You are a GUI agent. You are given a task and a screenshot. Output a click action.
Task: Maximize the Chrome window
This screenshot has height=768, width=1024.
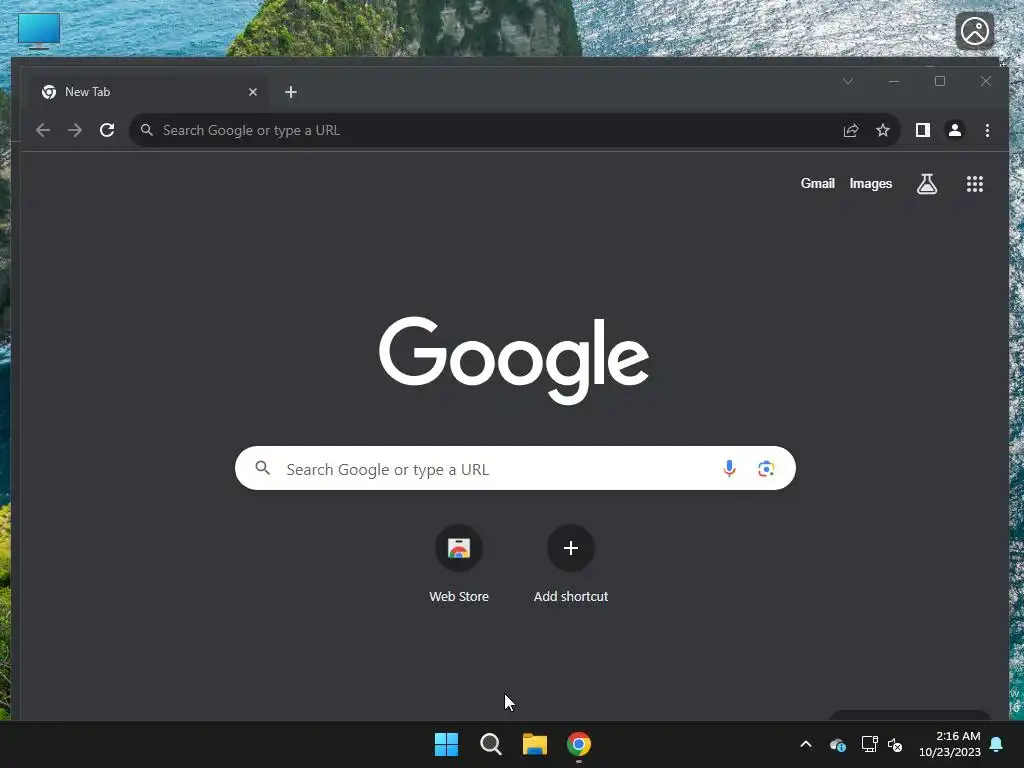tap(940, 81)
